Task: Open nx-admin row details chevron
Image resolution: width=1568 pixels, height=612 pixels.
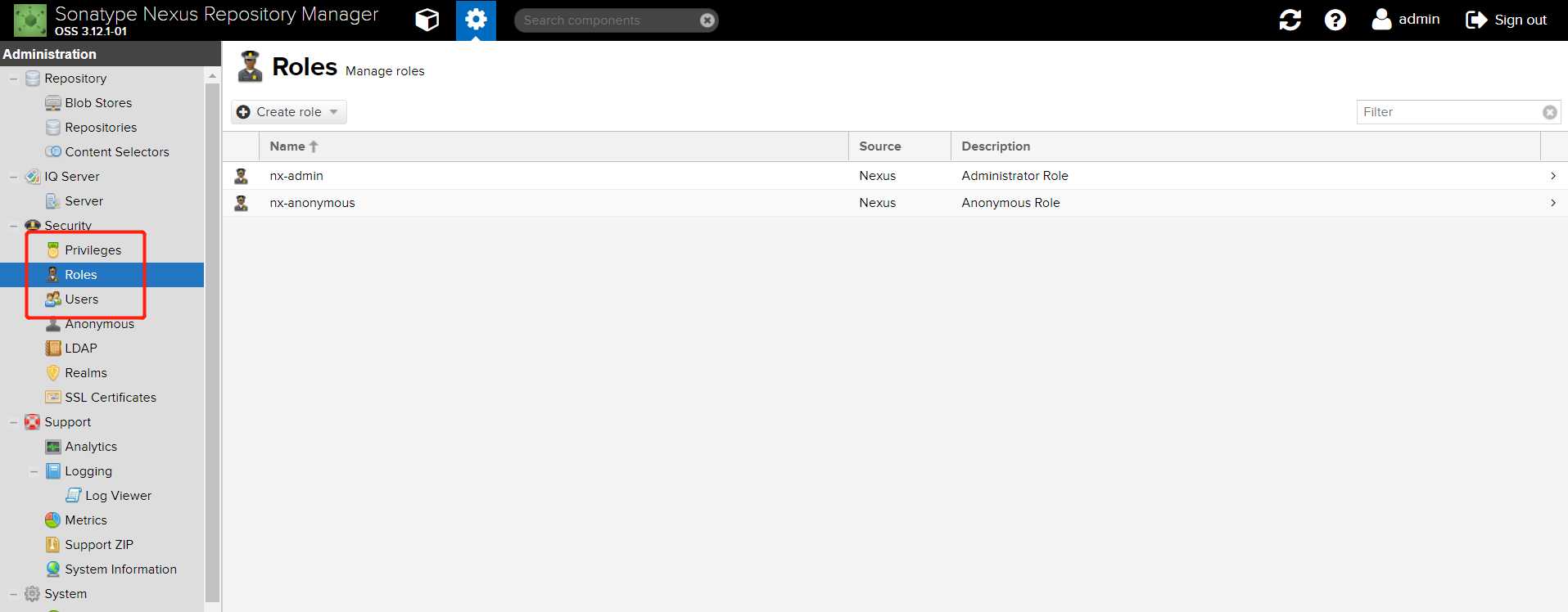Action: pos(1553,176)
